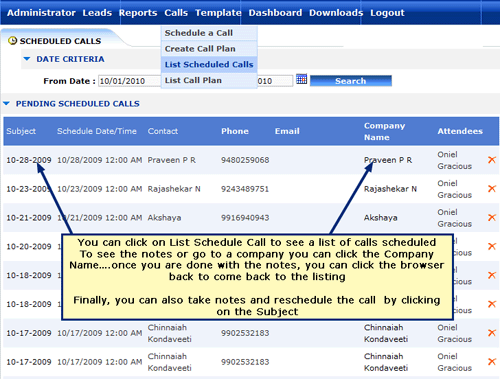Delete the 10-20-2009 scheduled call

pos(492,246)
